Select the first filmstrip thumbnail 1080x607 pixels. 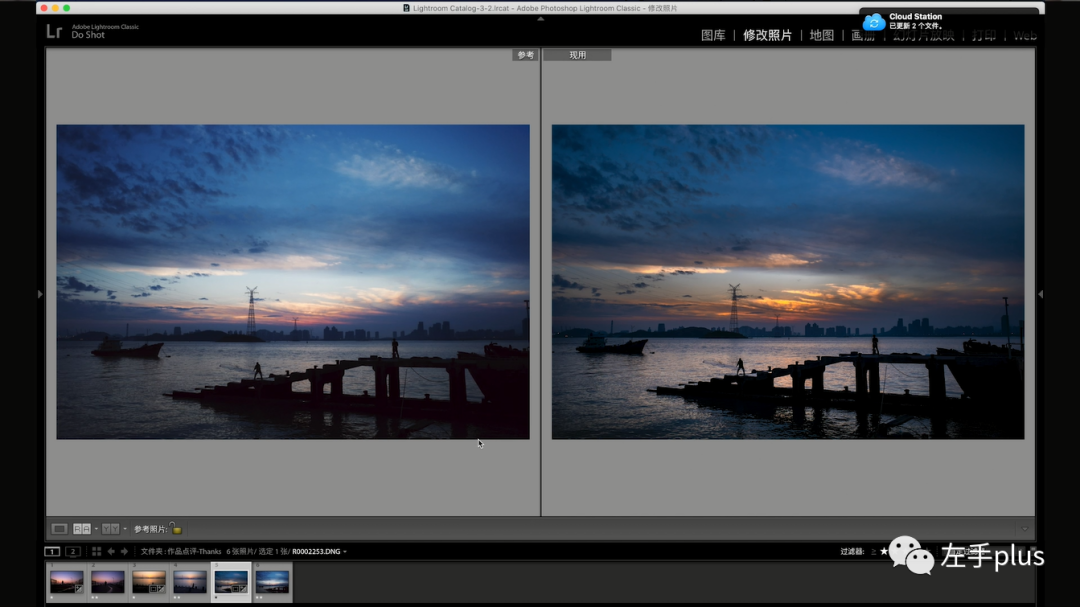click(67, 582)
